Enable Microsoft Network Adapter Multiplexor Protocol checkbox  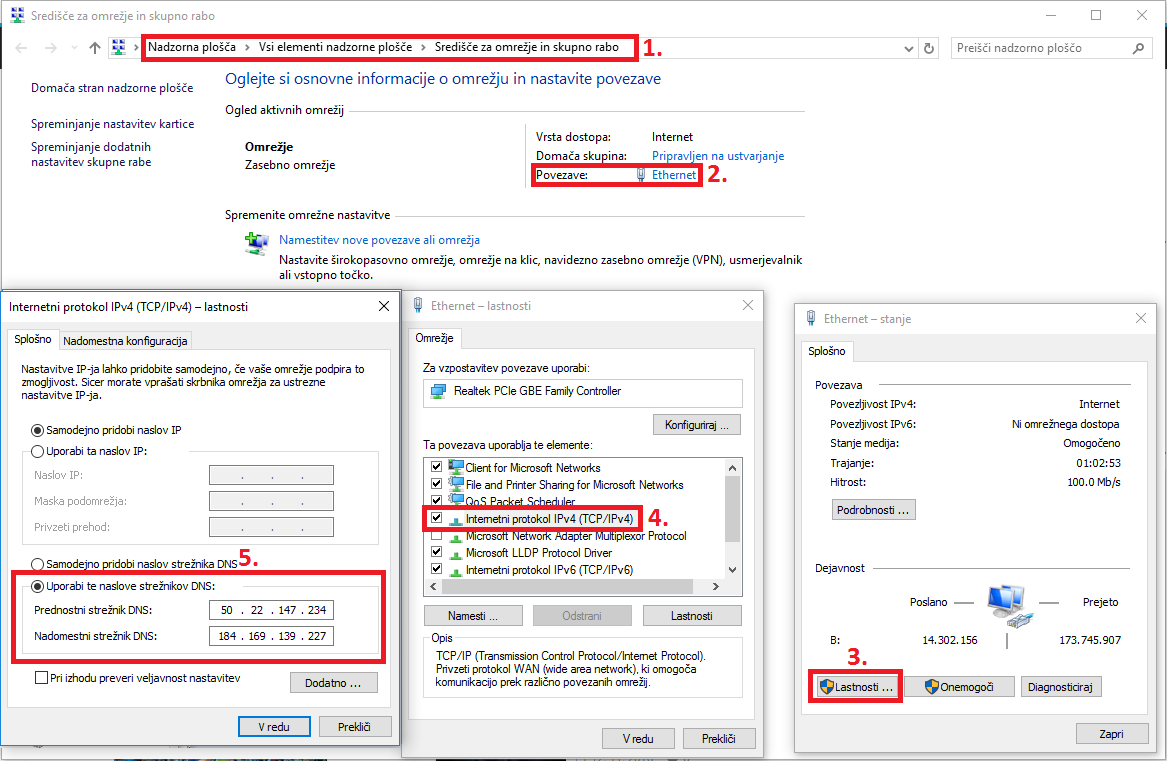[435, 536]
